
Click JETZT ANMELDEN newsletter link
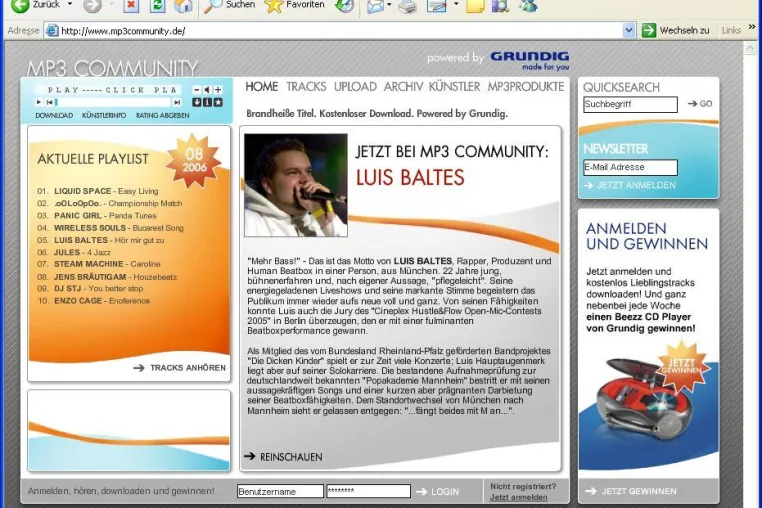coord(630,185)
